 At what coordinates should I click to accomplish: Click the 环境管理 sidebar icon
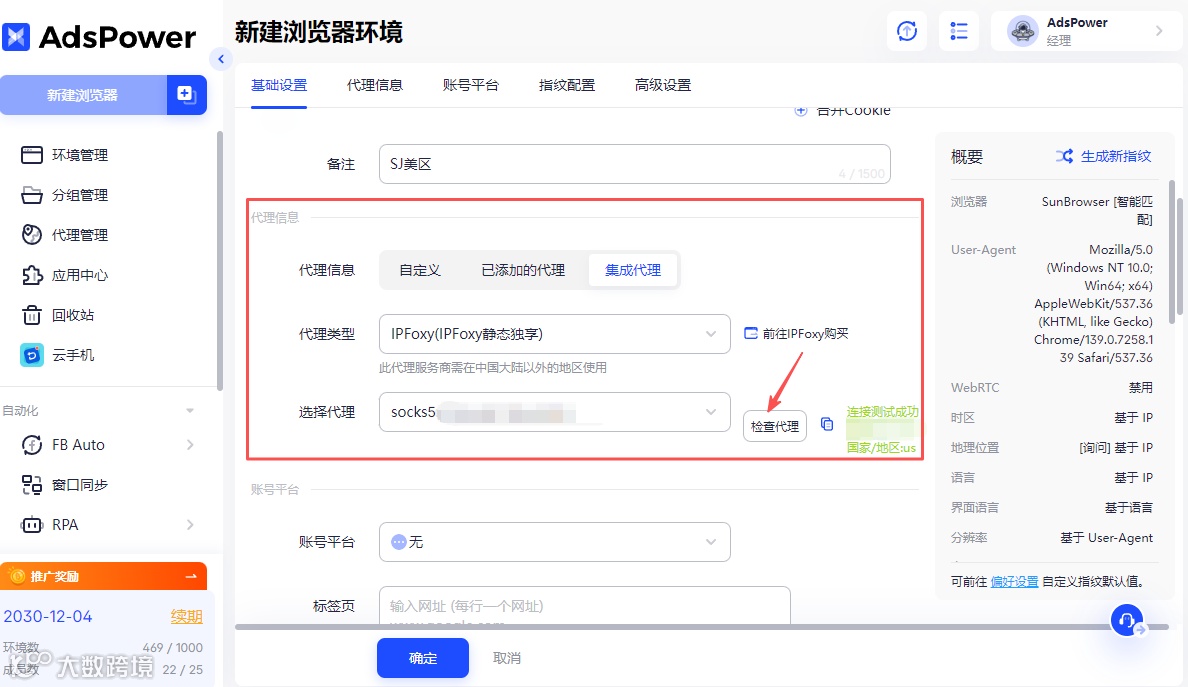point(32,155)
